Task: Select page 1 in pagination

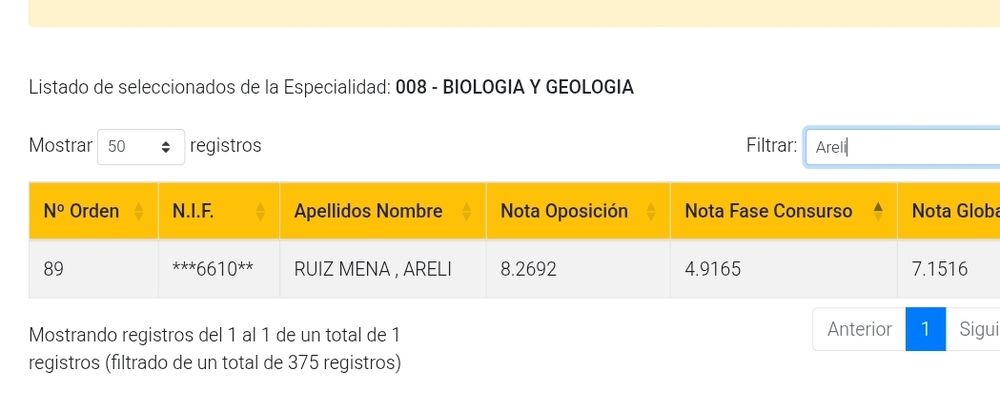Action: tap(925, 329)
